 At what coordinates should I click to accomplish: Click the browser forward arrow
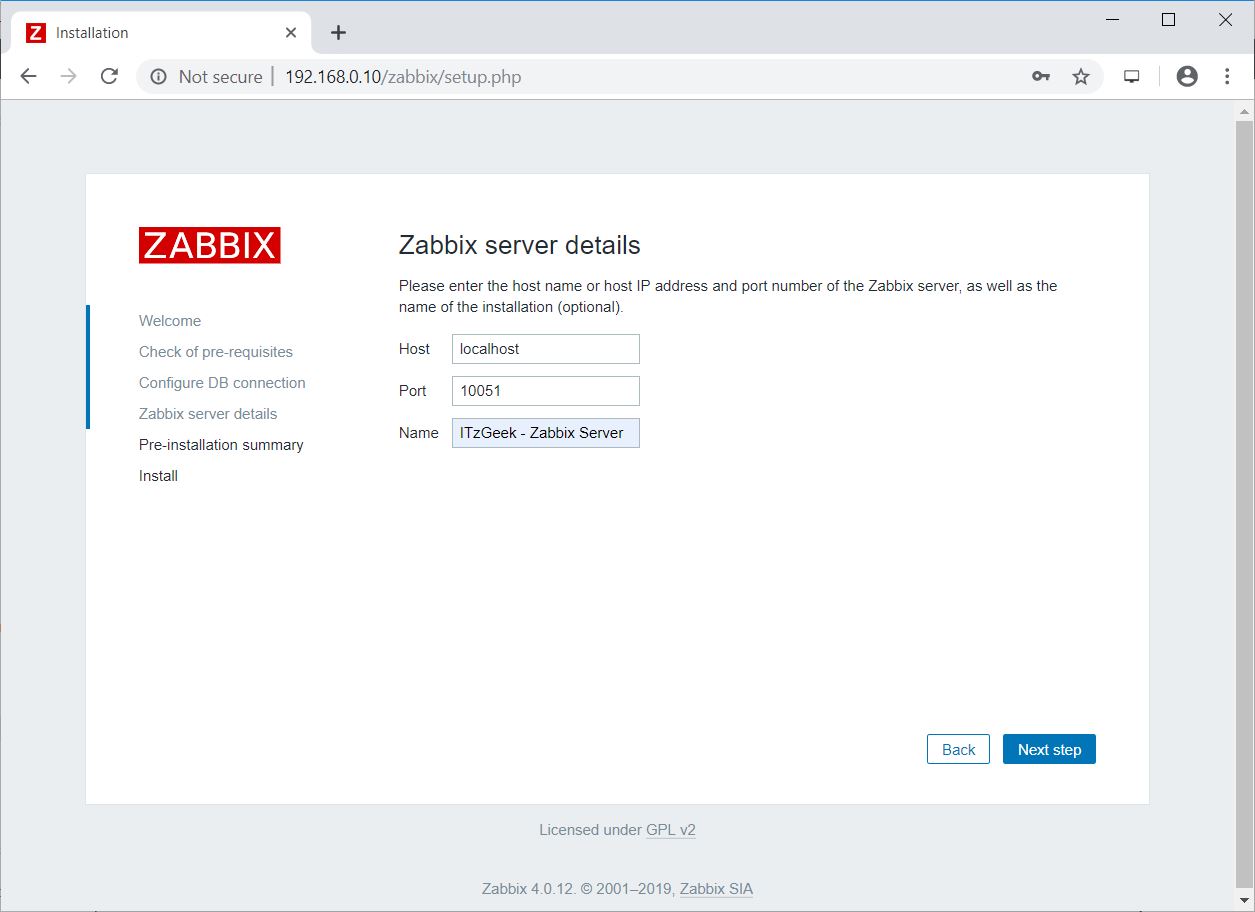tap(68, 76)
